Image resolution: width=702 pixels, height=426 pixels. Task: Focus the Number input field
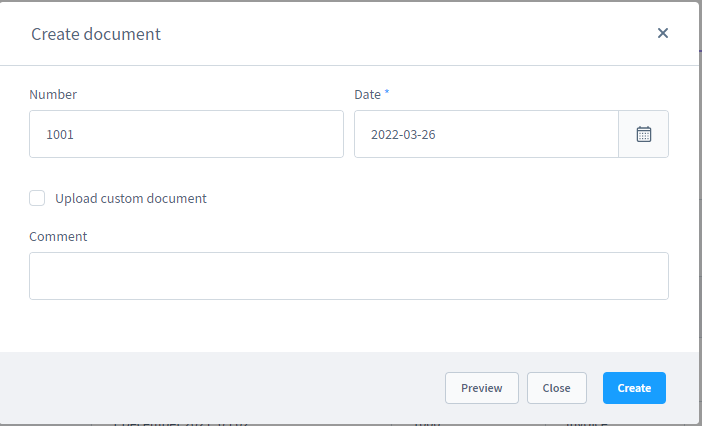pos(186,134)
